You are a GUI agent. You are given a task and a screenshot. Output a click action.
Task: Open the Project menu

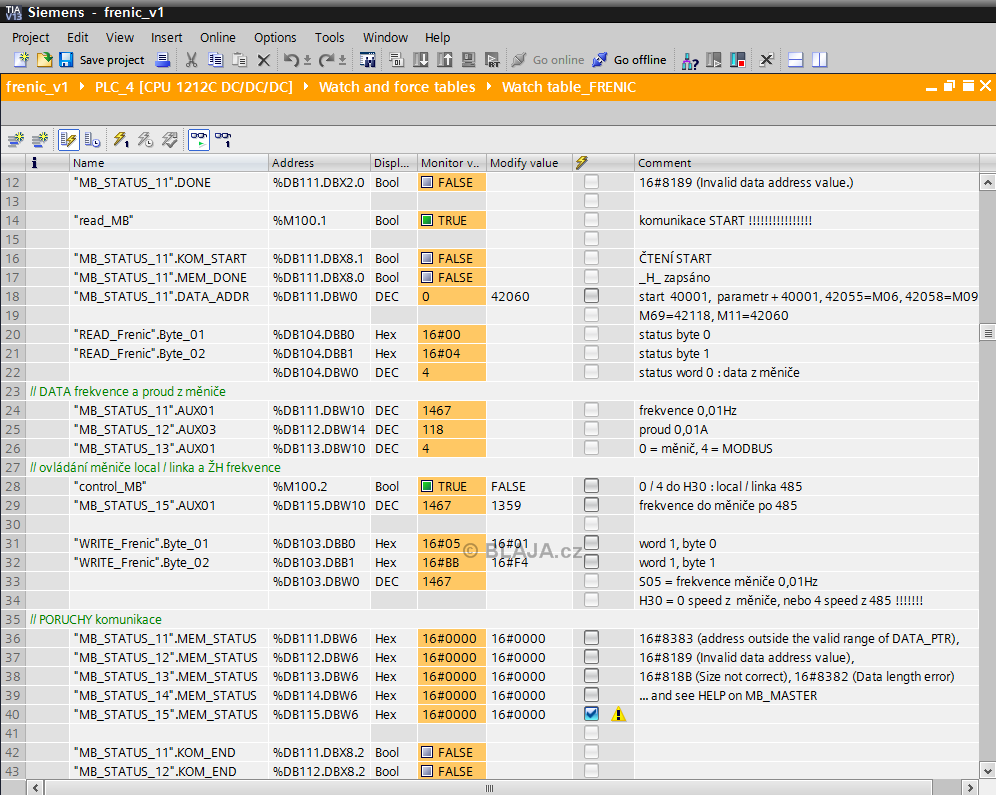pyautogui.click(x=30, y=37)
